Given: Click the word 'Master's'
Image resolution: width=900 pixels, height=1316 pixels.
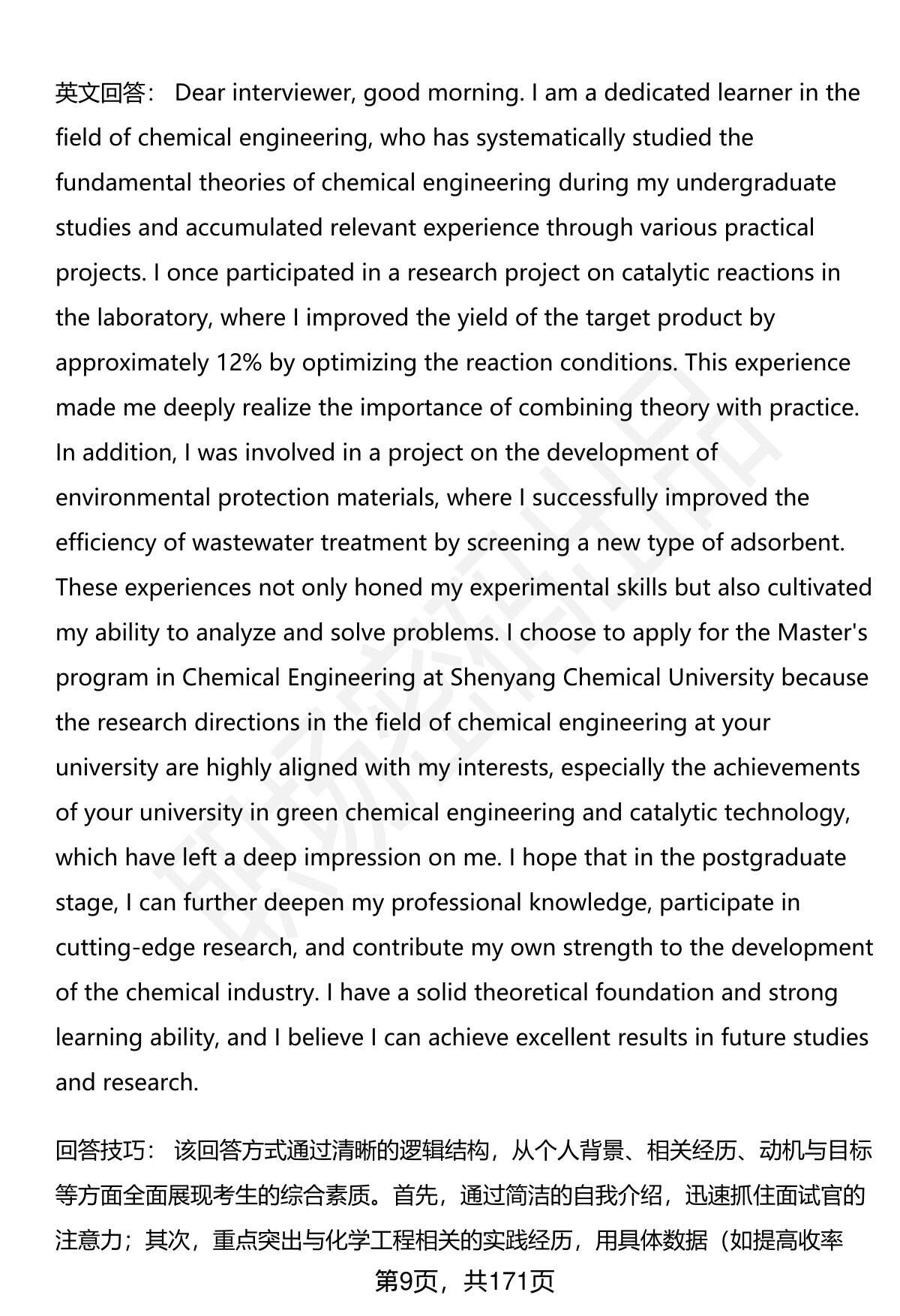Looking at the screenshot, I should [x=822, y=633].
